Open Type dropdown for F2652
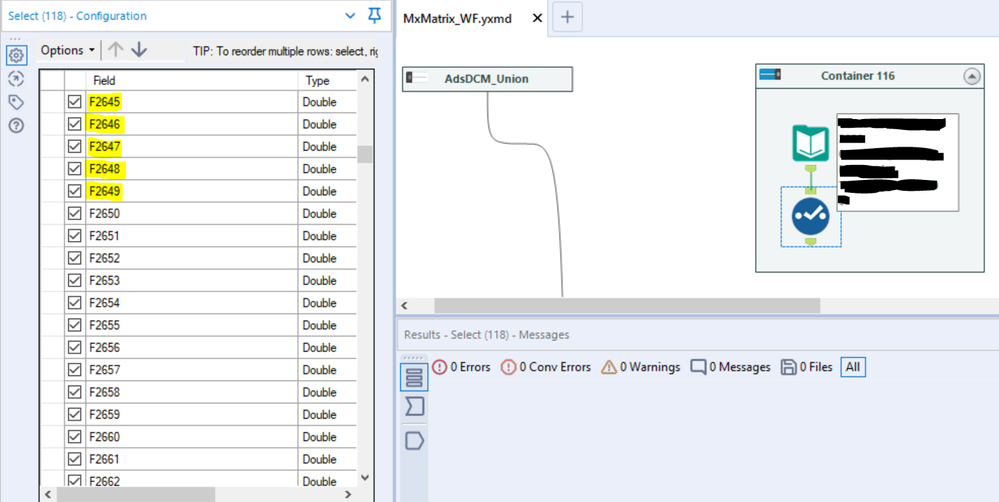The width and height of the screenshot is (999, 502). (x=327, y=258)
